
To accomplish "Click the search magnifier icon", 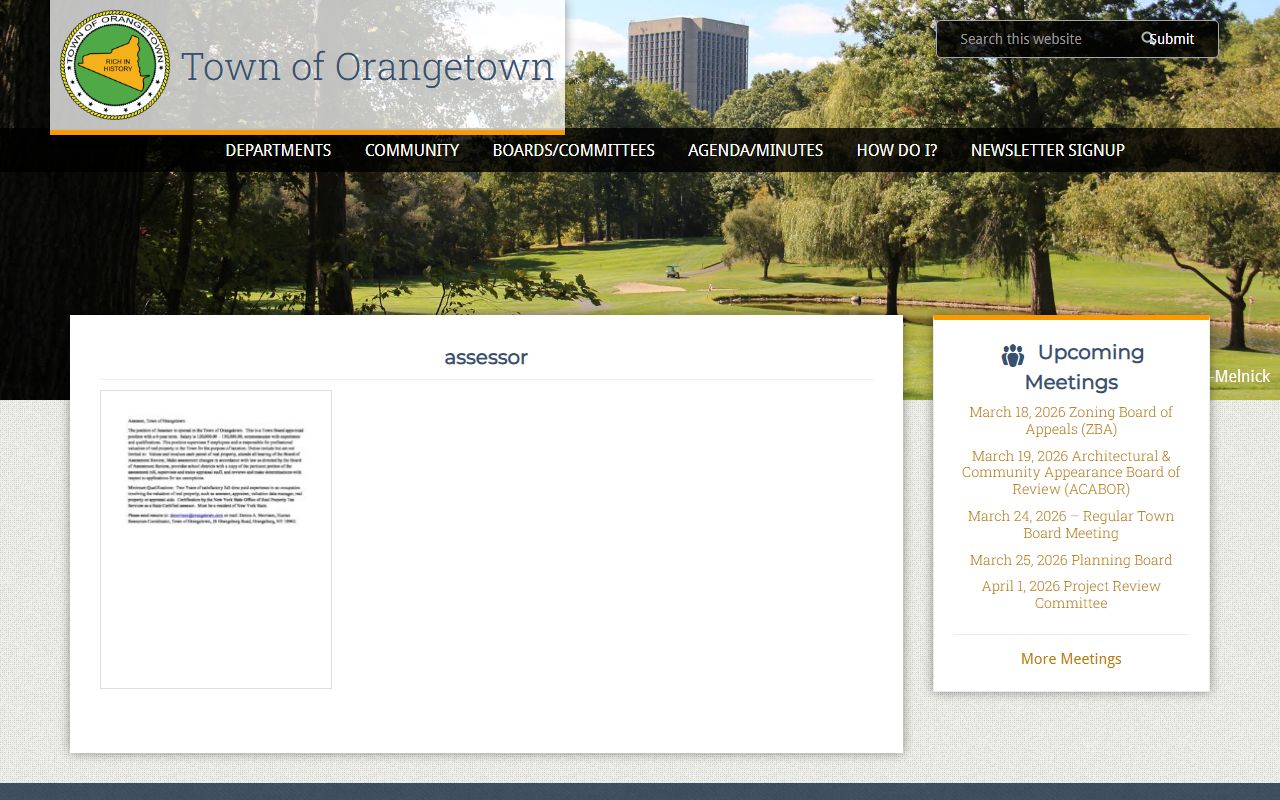I will [x=1148, y=38].
